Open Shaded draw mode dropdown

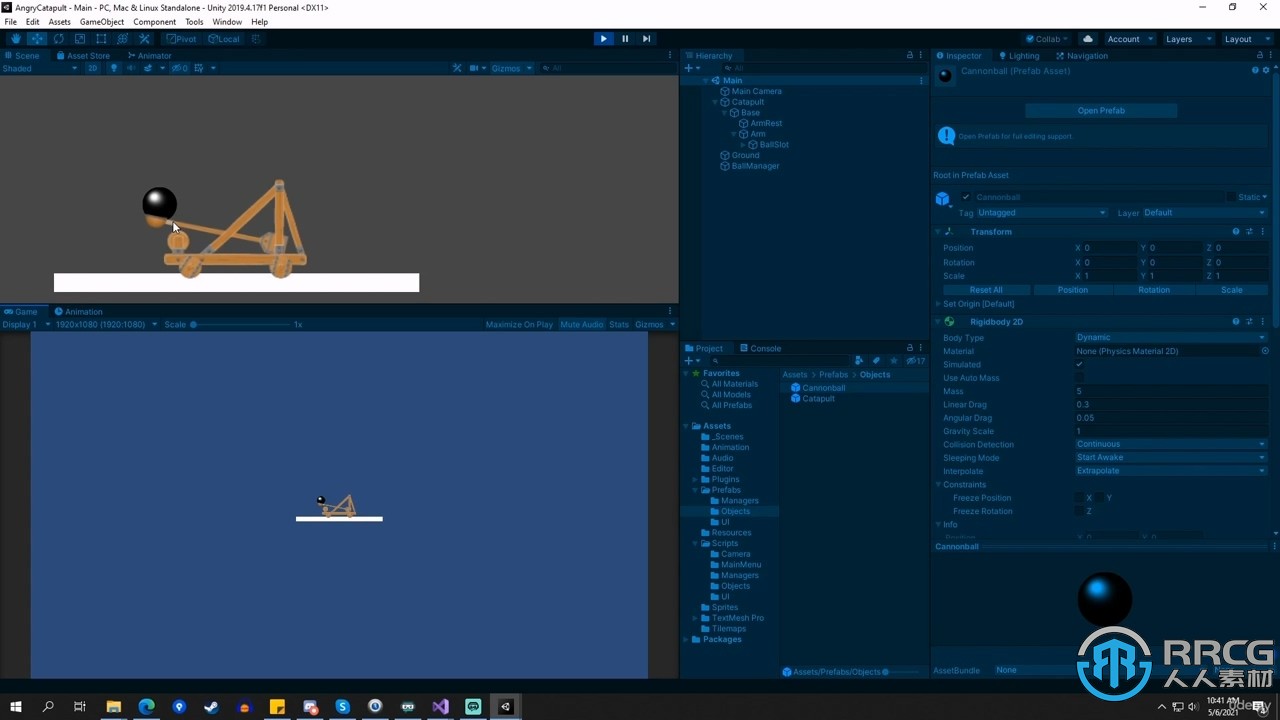tap(40, 68)
